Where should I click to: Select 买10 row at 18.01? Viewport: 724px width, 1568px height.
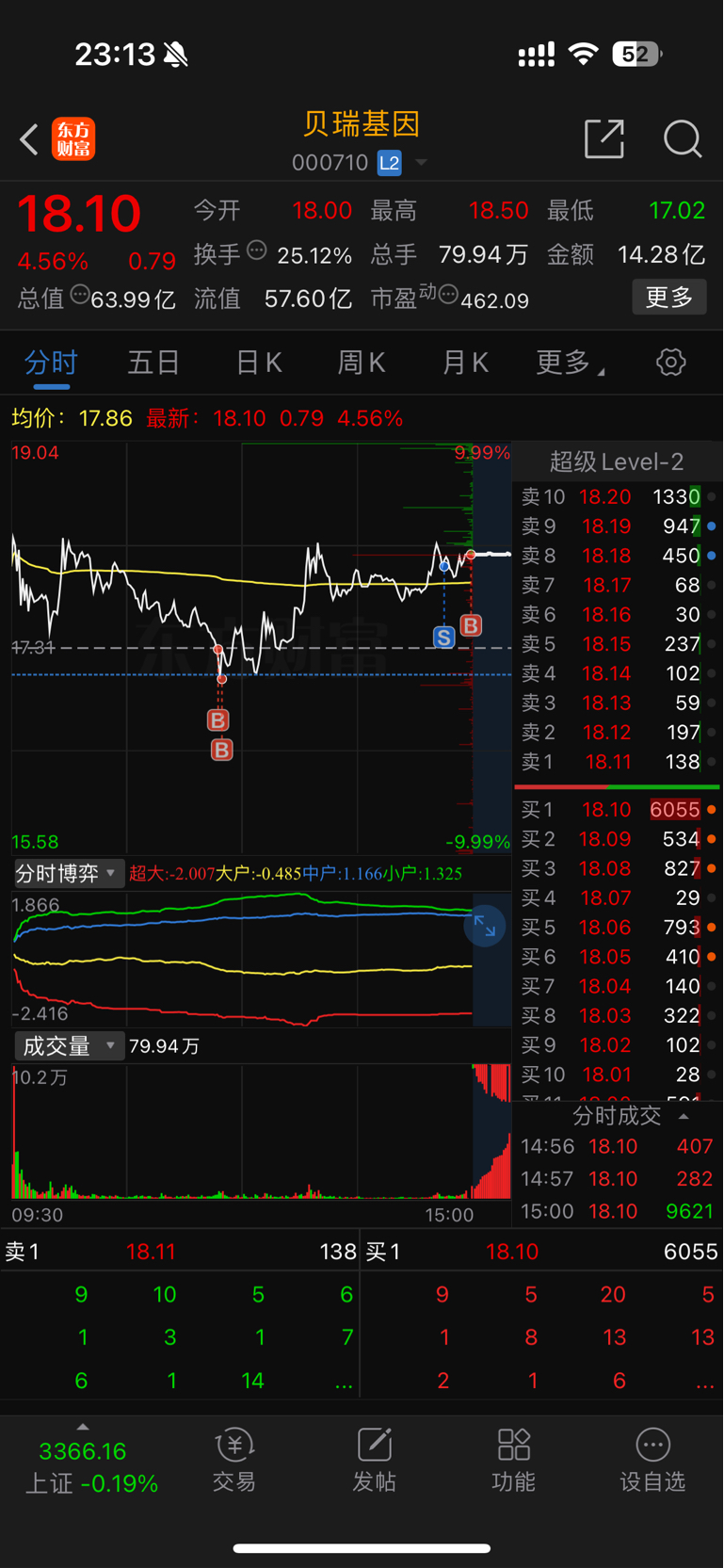click(617, 1075)
